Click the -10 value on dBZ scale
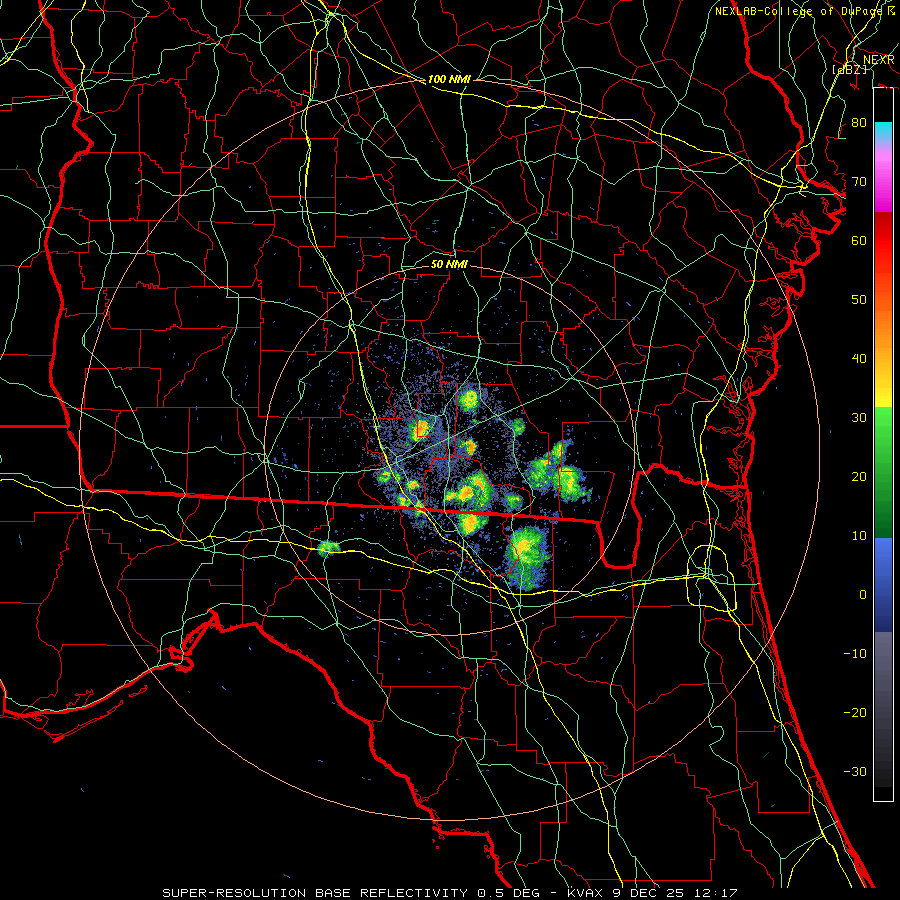Image resolution: width=900 pixels, height=900 pixels. click(855, 654)
